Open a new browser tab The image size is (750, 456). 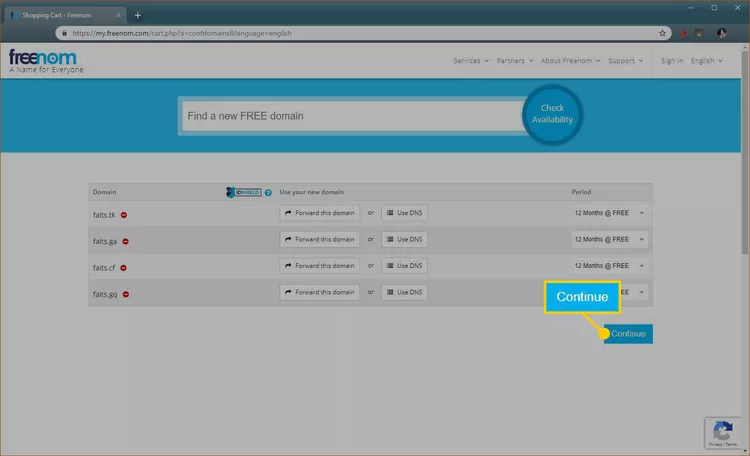click(138, 15)
